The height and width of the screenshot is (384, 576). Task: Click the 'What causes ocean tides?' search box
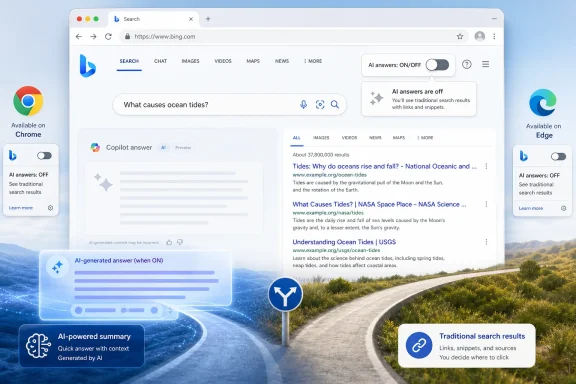[230, 105]
